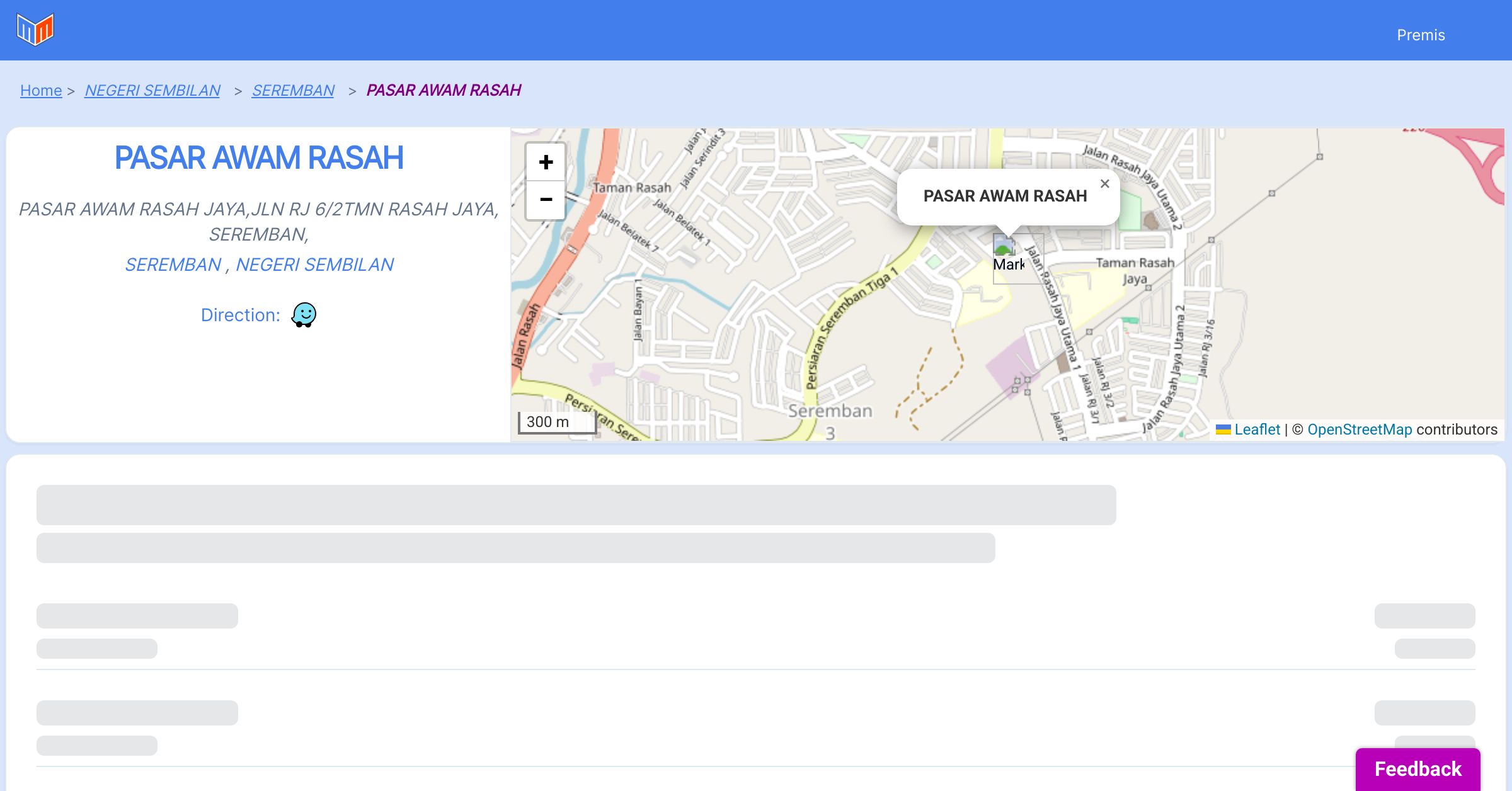The height and width of the screenshot is (791, 1512).
Task: Click the Leaflet flag icon
Action: pos(1223,430)
